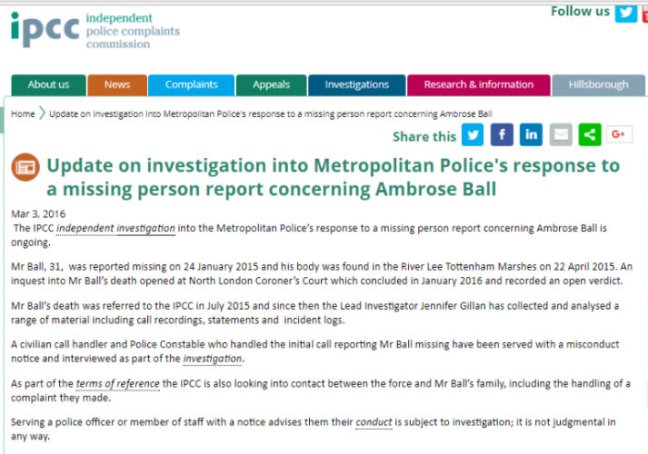The height and width of the screenshot is (454, 648).
Task: Open Research & information tab
Action: pyautogui.click(x=478, y=85)
